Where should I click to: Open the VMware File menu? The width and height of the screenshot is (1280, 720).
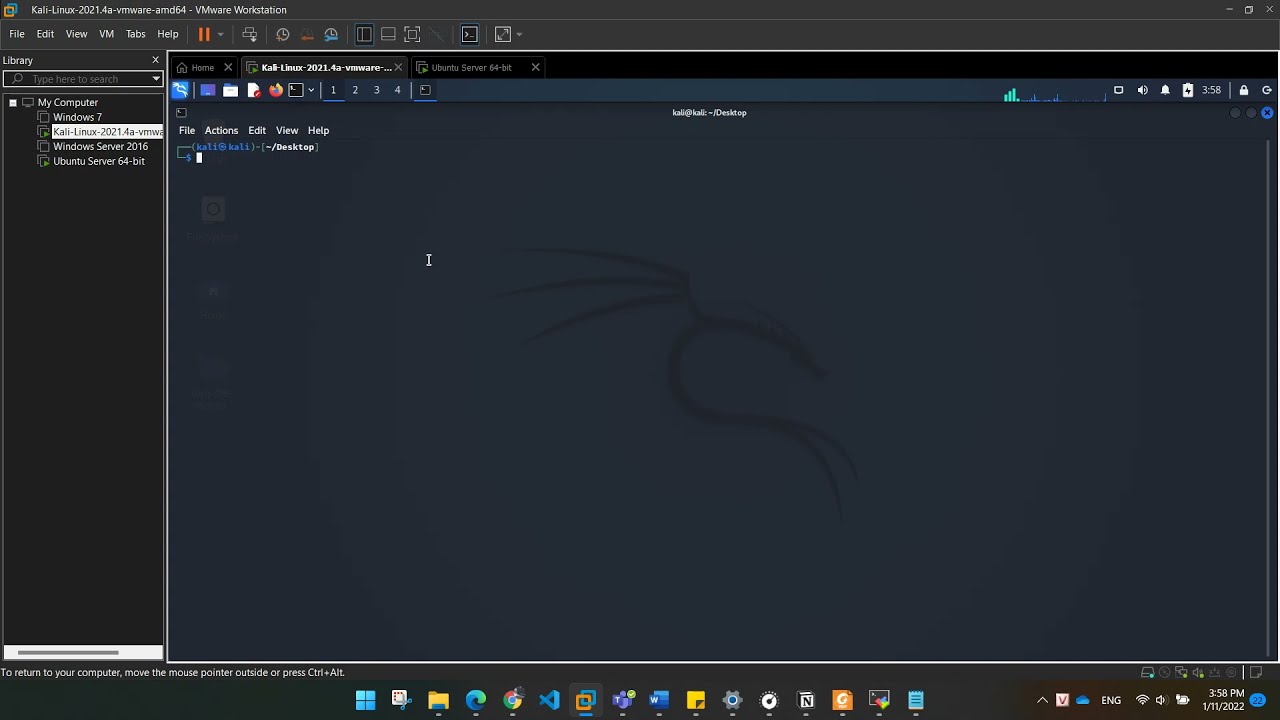click(17, 34)
